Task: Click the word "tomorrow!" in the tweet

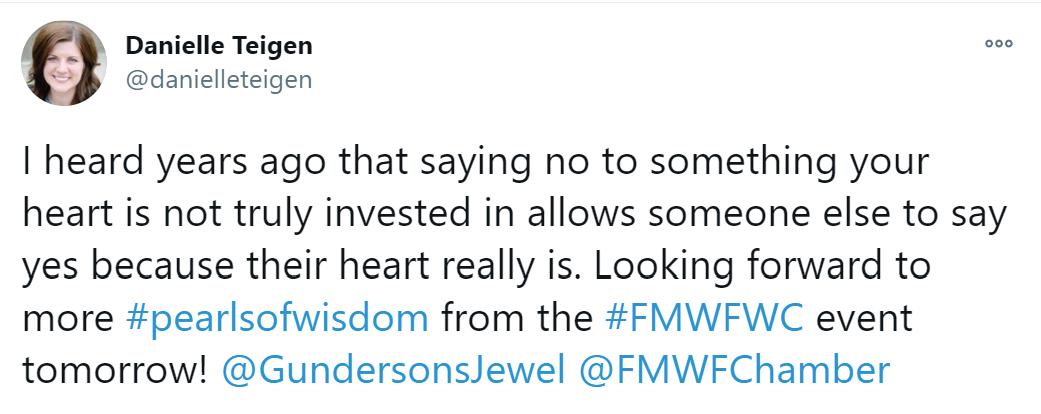Action: (115, 371)
